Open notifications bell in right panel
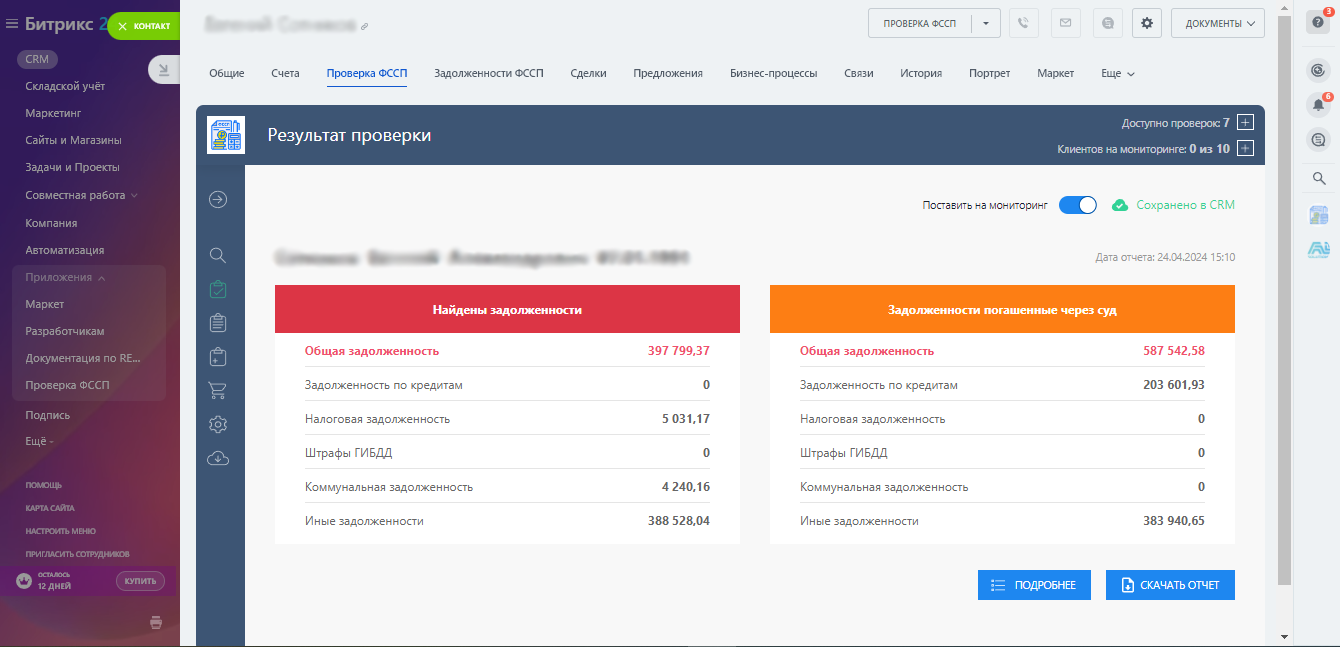This screenshot has height=647, width=1340. tap(1318, 105)
